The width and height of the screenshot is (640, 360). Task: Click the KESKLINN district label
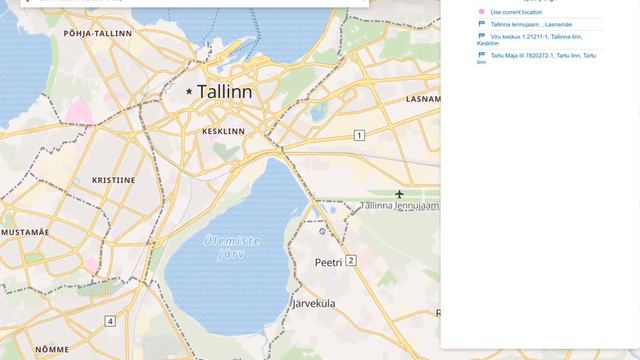click(224, 131)
